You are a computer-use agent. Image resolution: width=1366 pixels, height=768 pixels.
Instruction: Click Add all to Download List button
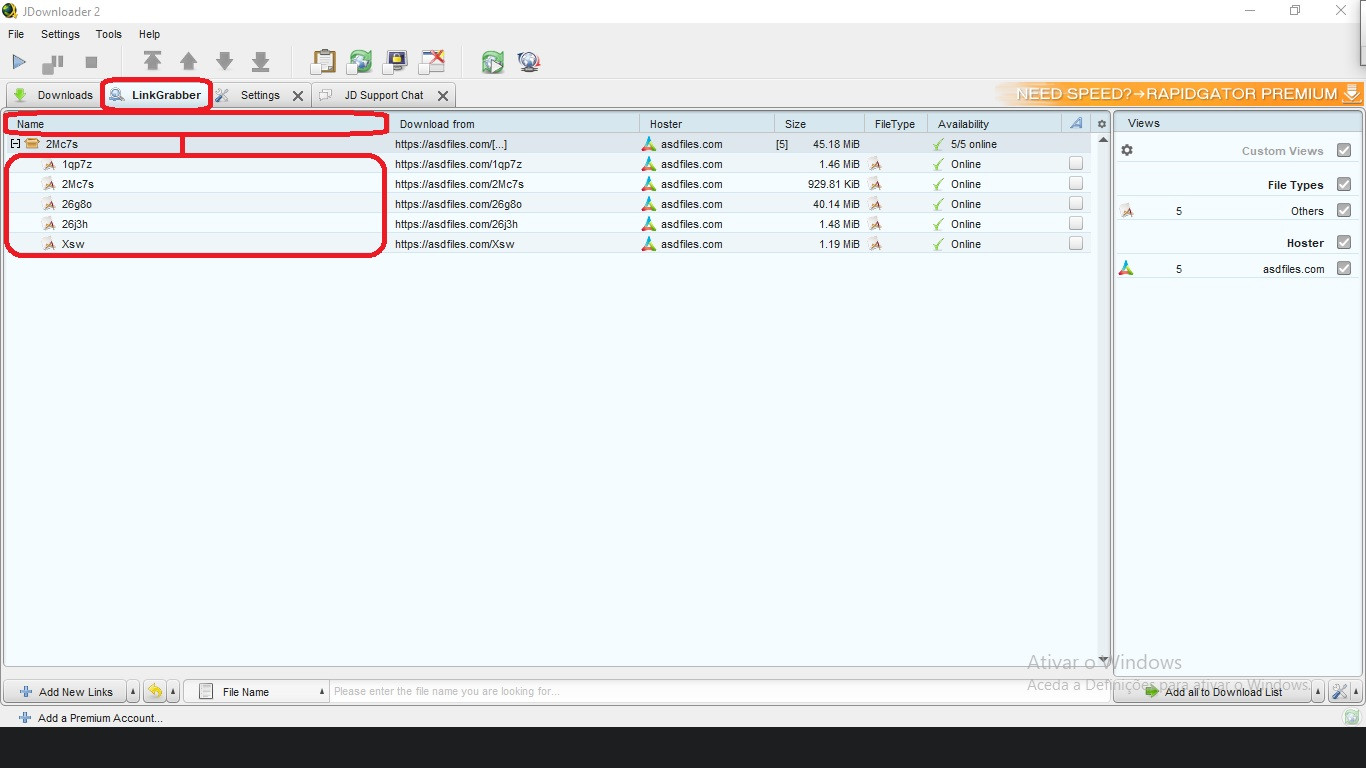[1213, 691]
